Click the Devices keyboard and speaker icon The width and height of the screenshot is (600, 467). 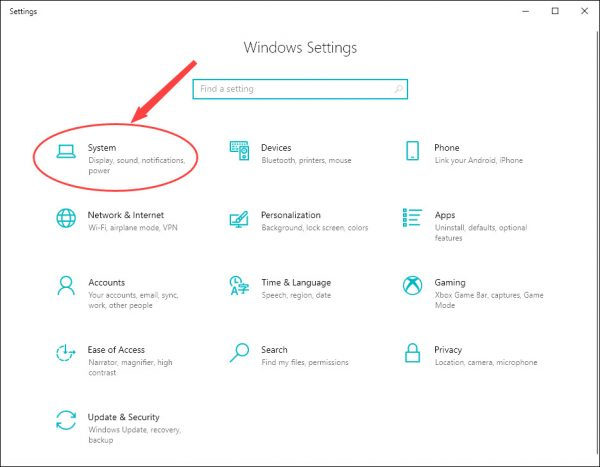pyautogui.click(x=239, y=150)
